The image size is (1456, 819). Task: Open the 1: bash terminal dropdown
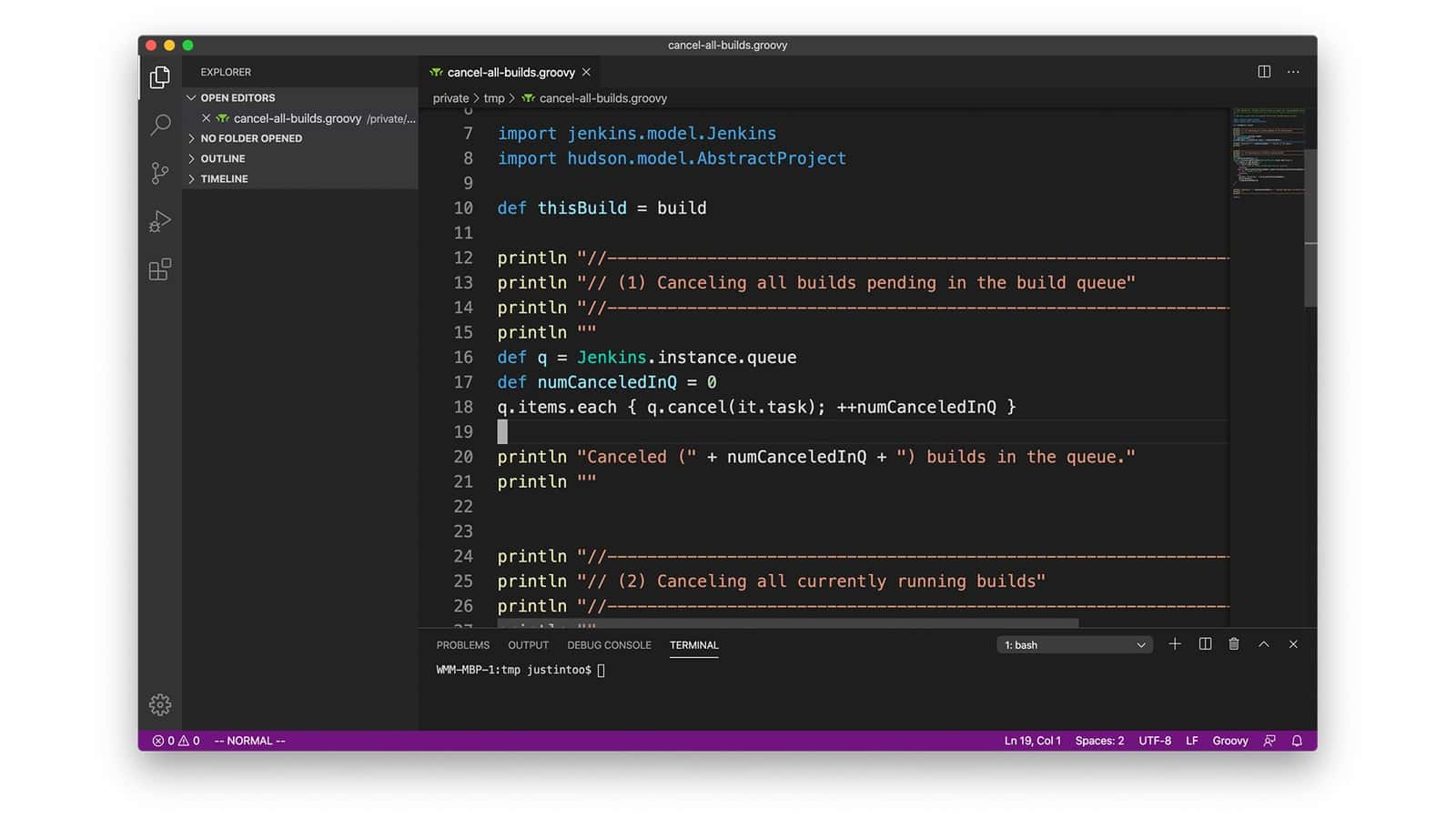1074,644
